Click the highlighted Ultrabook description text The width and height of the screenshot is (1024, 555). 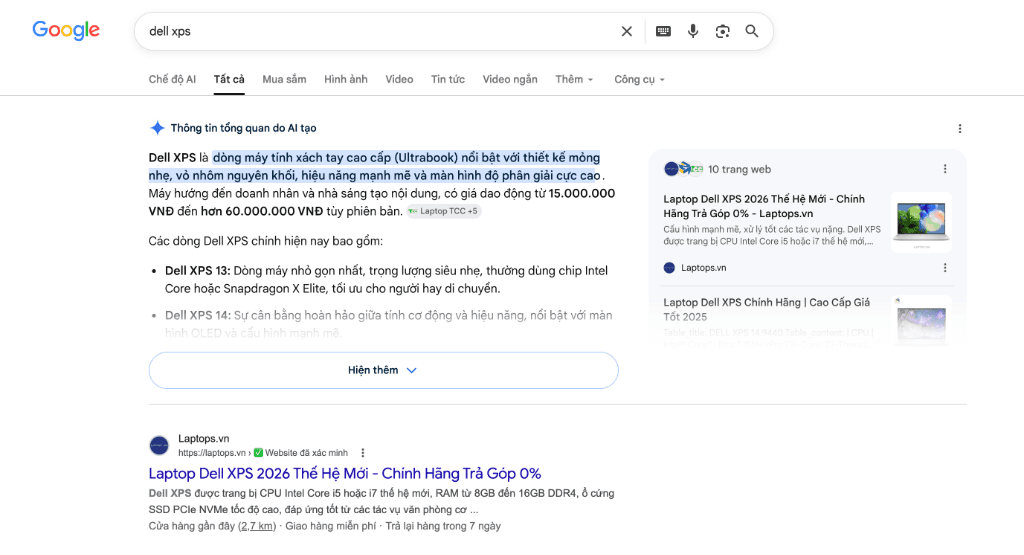pos(375,166)
